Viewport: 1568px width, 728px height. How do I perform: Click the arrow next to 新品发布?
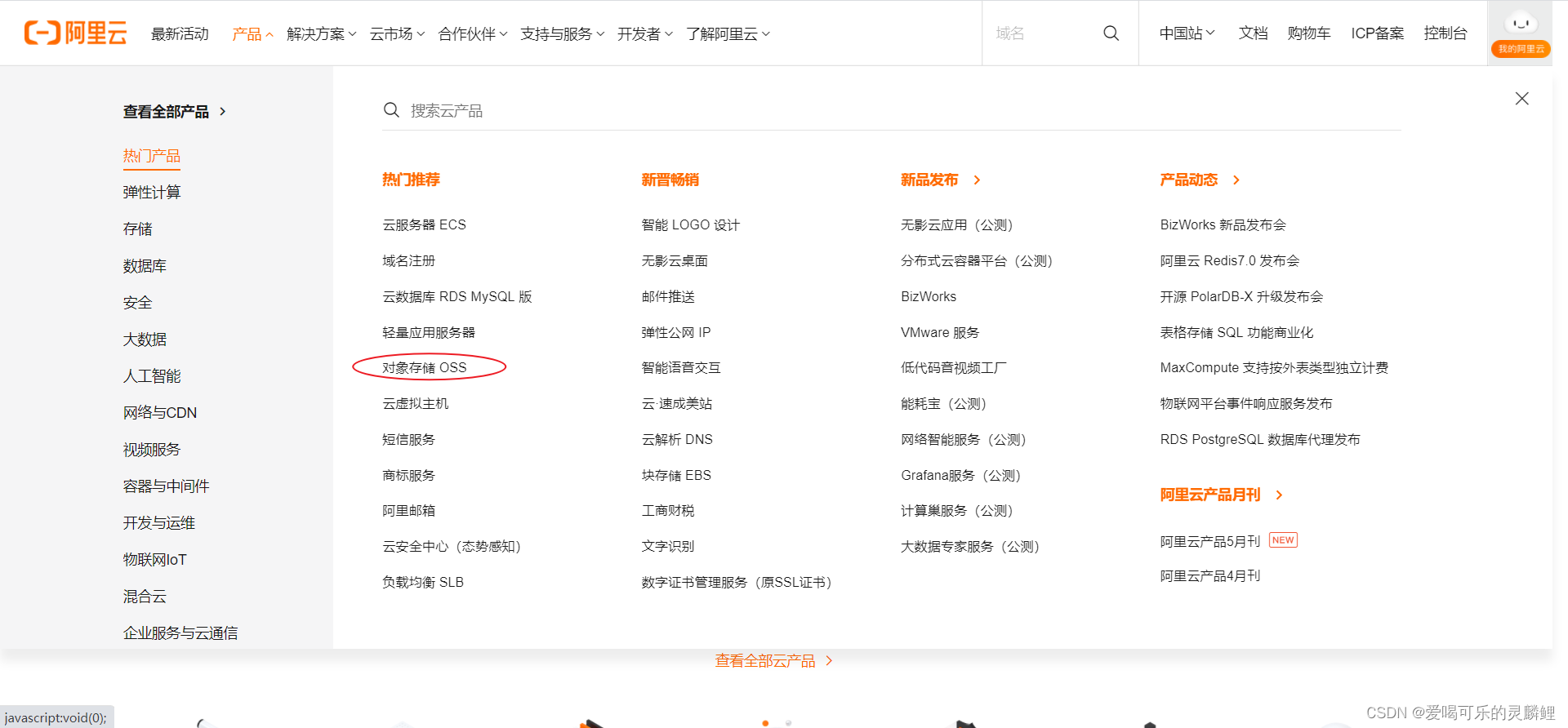tap(977, 180)
